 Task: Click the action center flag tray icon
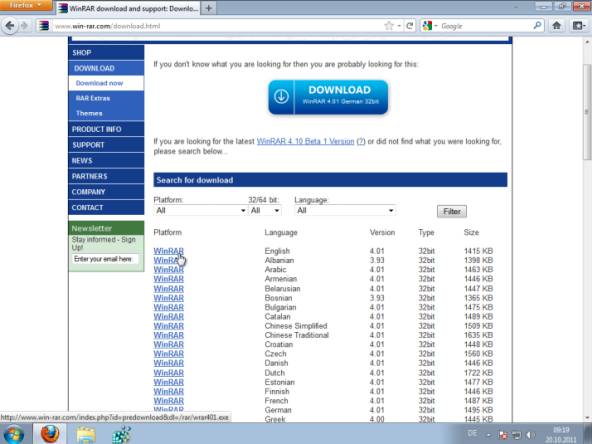tap(503, 435)
